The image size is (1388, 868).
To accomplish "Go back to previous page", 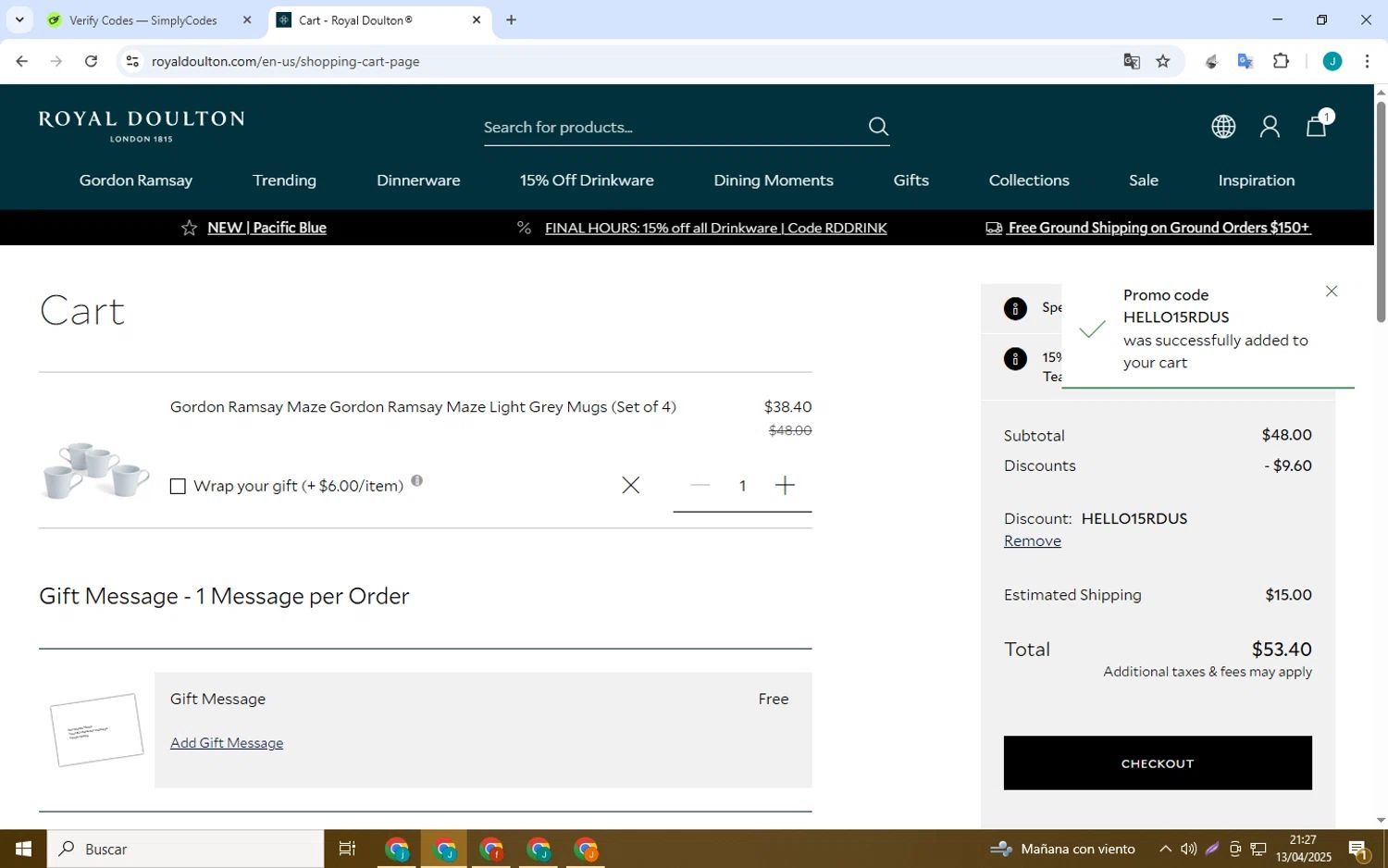I will [x=21, y=61].
